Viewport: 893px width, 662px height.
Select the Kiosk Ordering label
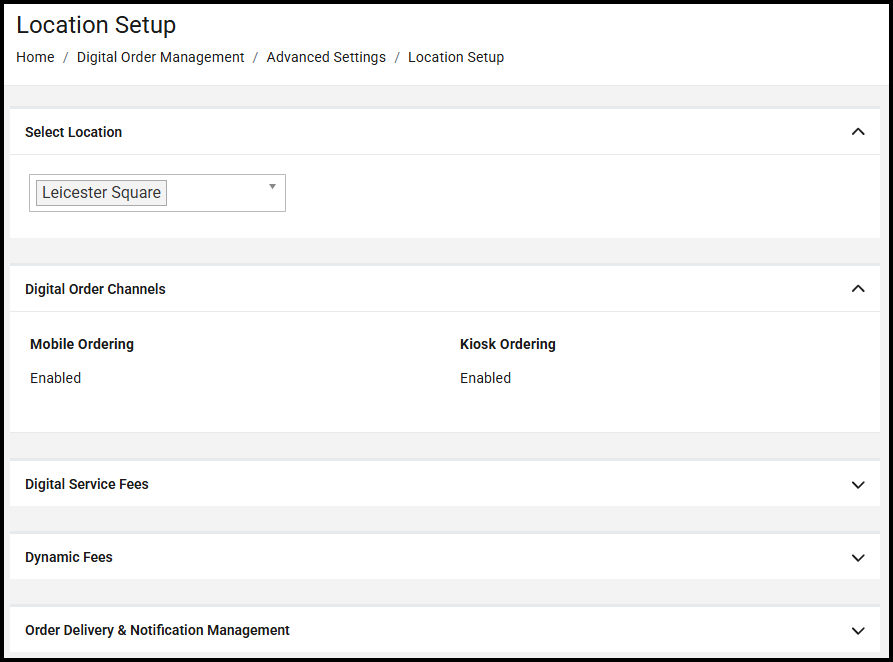(508, 344)
